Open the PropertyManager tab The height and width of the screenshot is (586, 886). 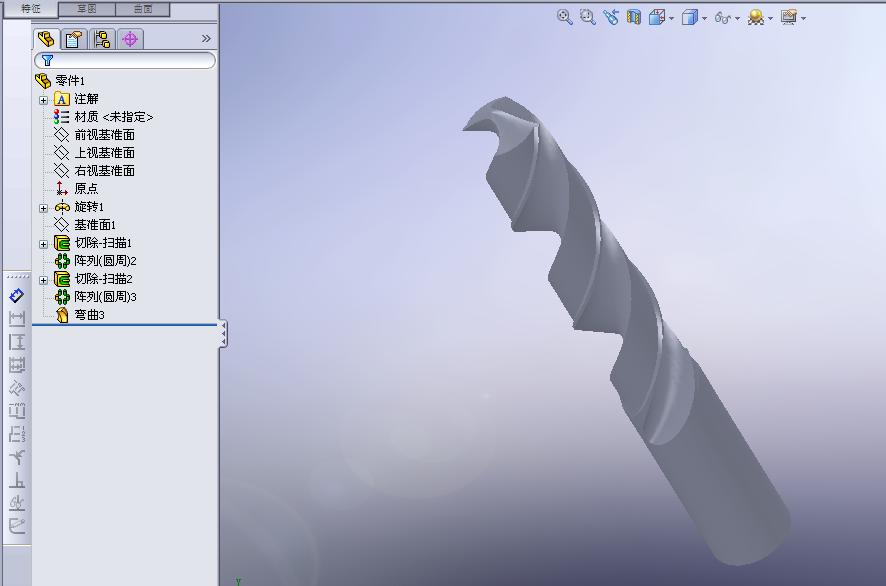pyautogui.click(x=74, y=38)
